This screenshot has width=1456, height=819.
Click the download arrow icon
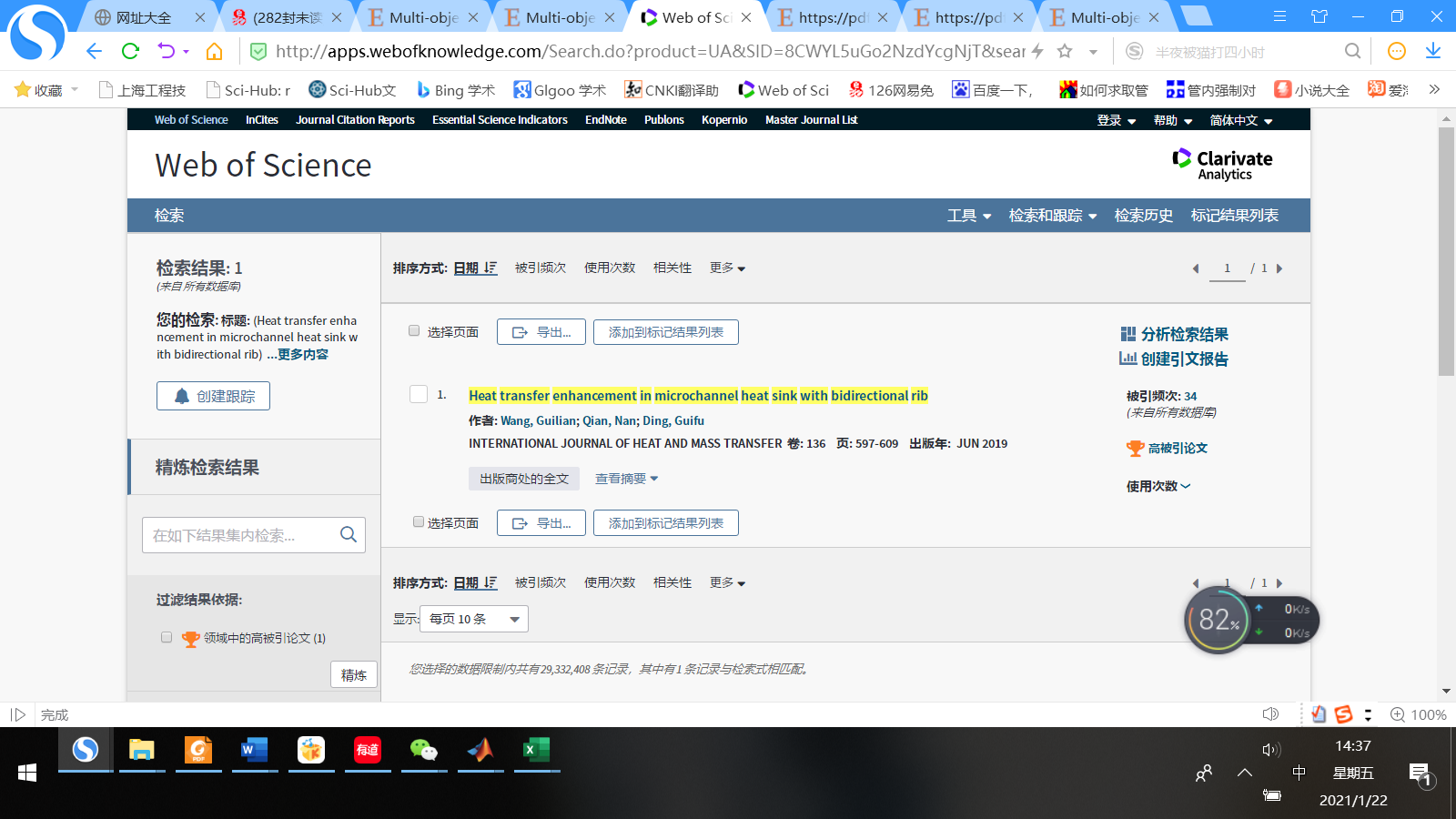[1433, 51]
